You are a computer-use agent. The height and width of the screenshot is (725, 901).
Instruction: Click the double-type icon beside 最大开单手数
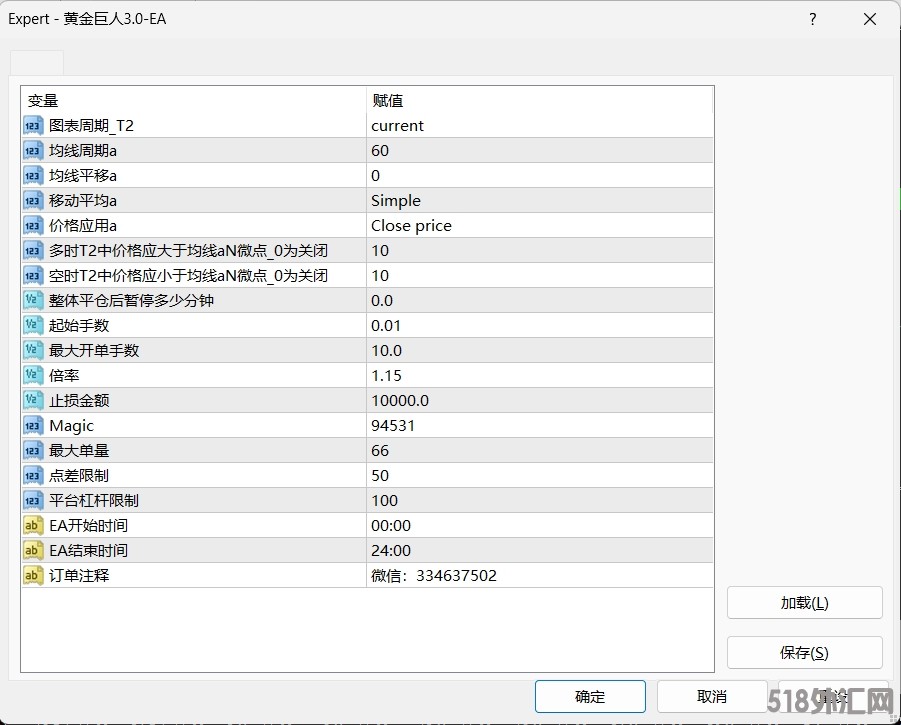pos(33,350)
